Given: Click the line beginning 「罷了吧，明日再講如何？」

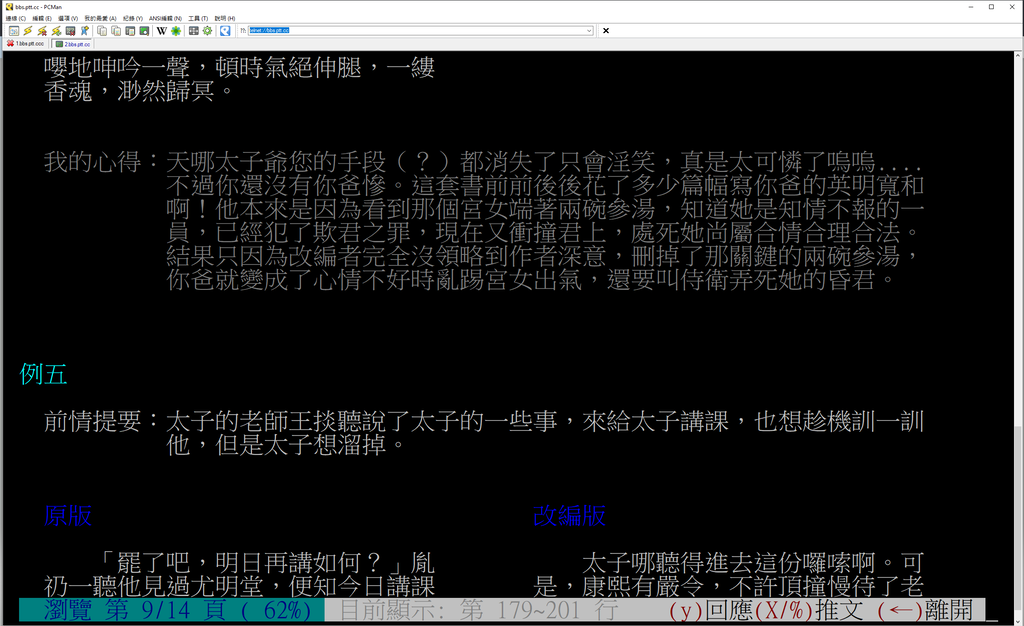Looking at the screenshot, I should [266, 563].
